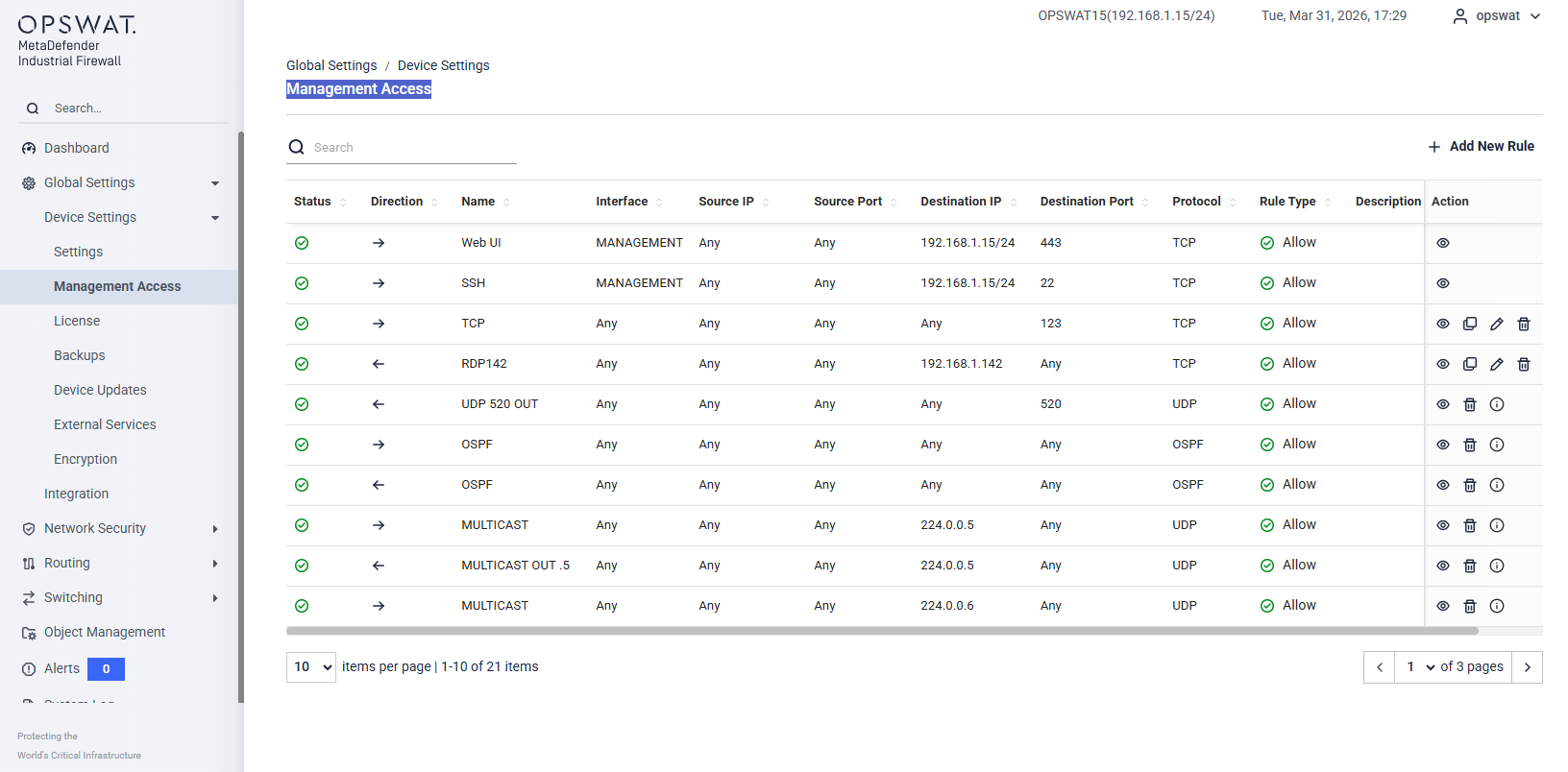Open the License settings page
Viewport: 1568px width, 772px height.
coord(77,321)
